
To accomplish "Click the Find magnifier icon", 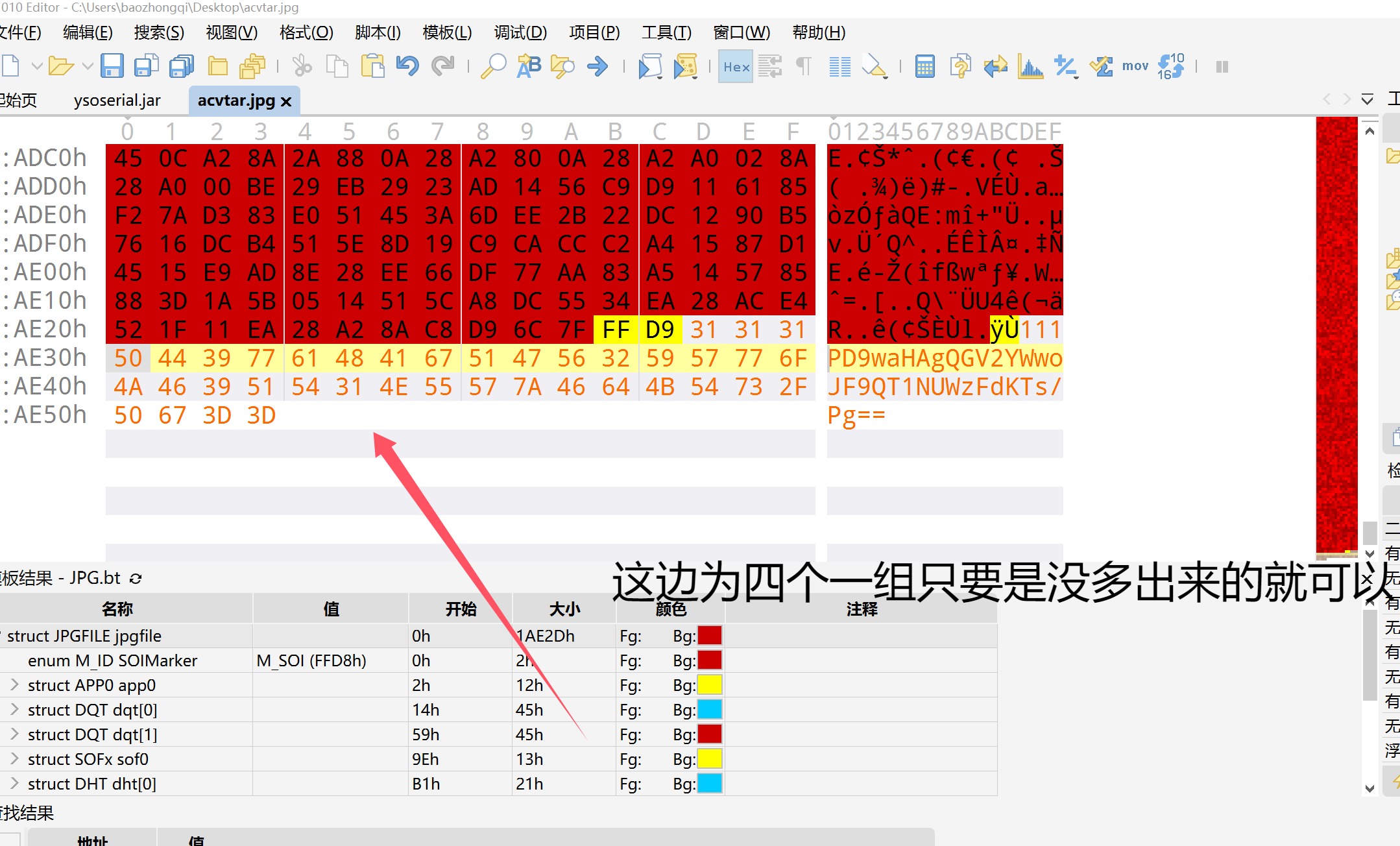I will 493,66.
